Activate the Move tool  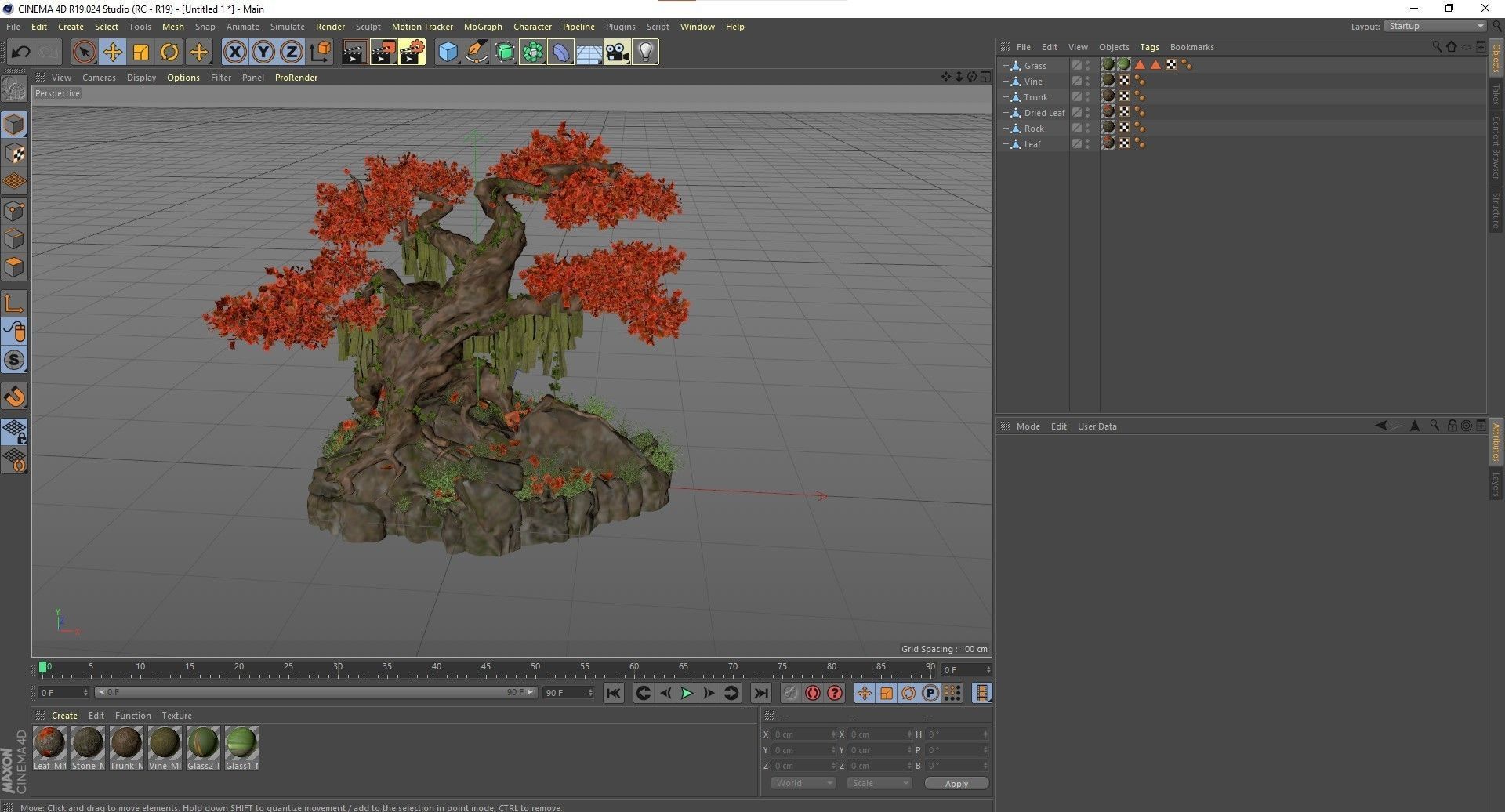(112, 53)
